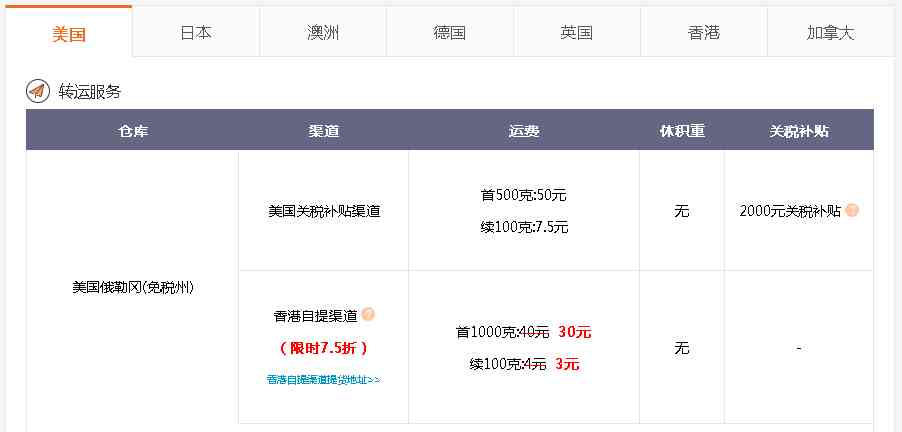
Task: Click the paper plane icon beside 转运服务
Action: coord(37,91)
